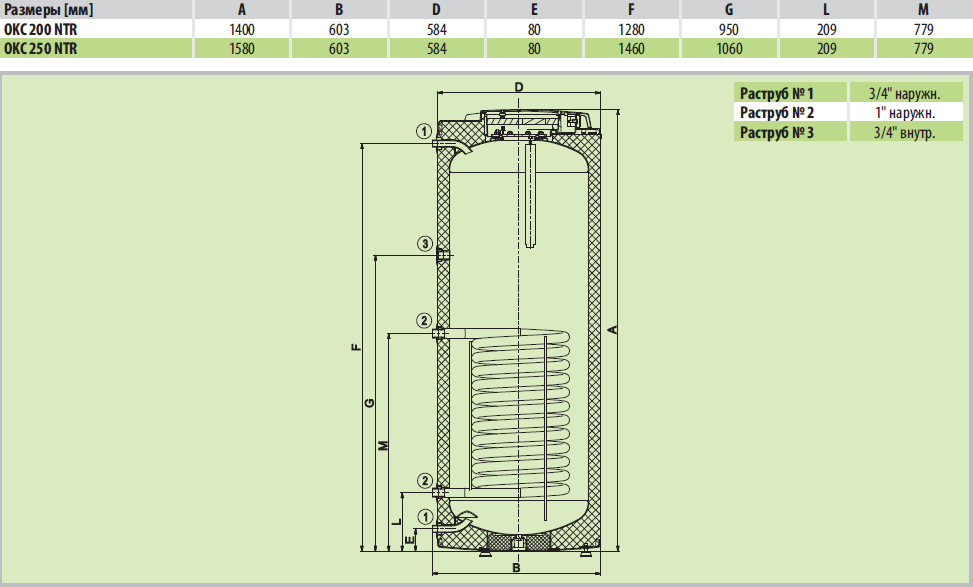Click value 1280 in the F column
Screen dimensions: 973x587
pos(632,29)
